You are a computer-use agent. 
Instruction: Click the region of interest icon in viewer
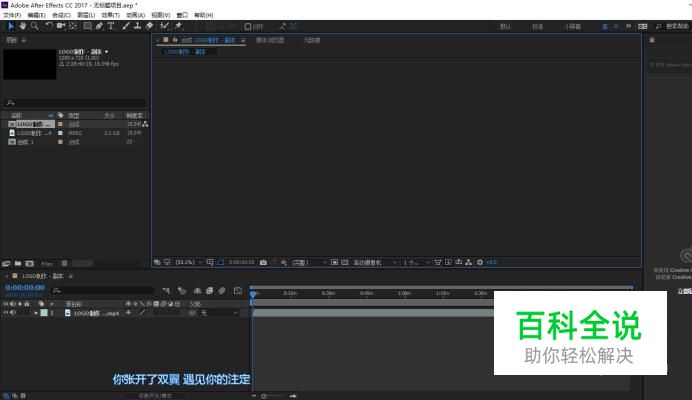[335, 262]
